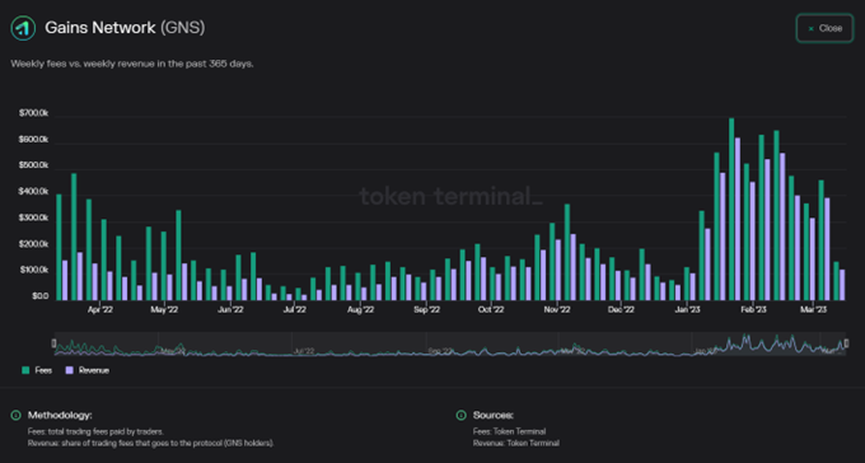Click the Apr '22 x-axis label
The image size is (865, 463).
tap(100, 310)
